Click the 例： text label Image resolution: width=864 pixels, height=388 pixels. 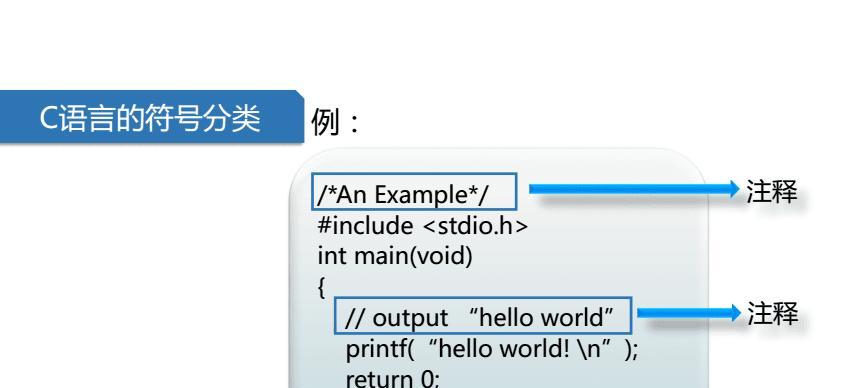[335, 121]
